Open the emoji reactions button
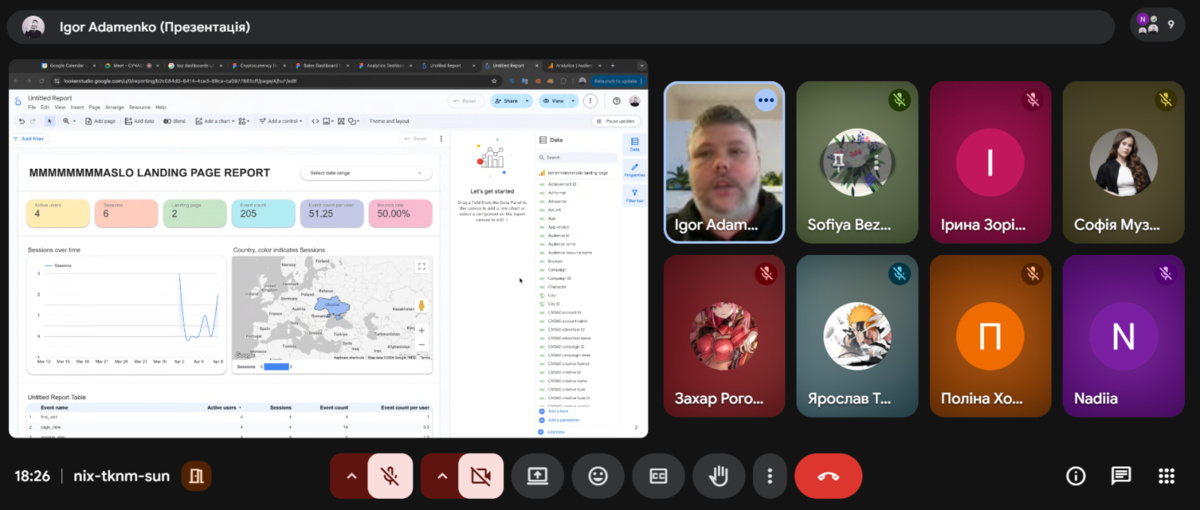The width and height of the screenshot is (1200, 510). click(x=598, y=476)
